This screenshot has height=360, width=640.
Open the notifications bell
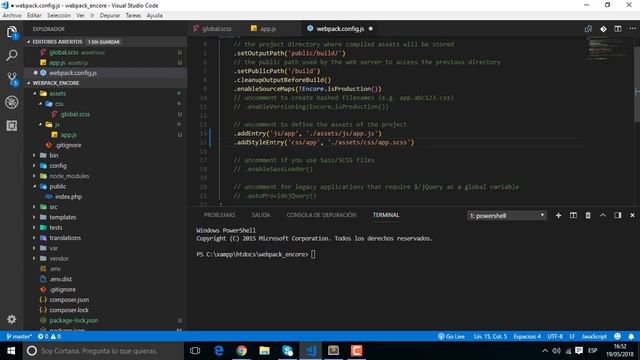631,336
